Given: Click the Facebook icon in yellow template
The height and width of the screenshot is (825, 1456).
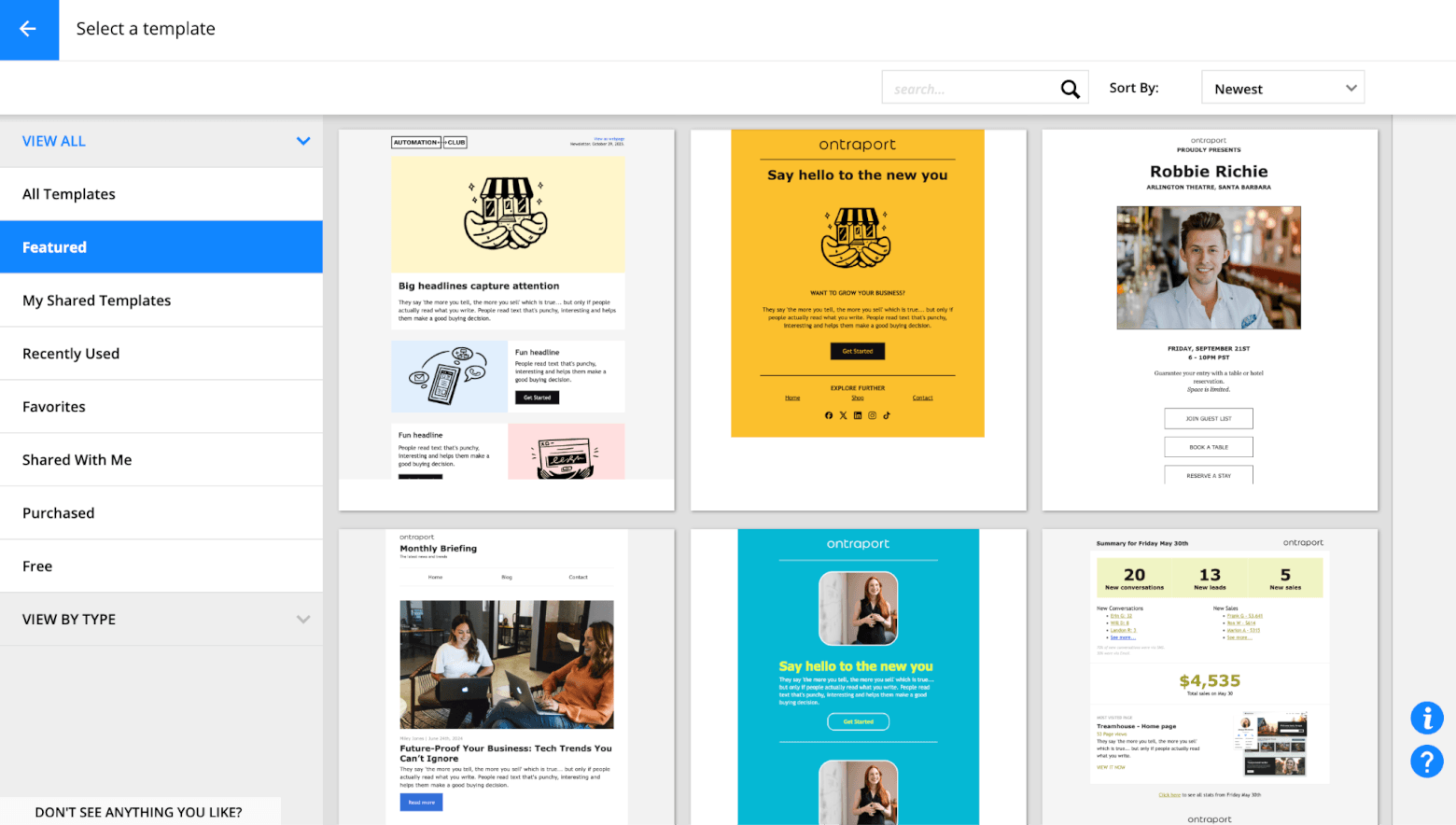Looking at the screenshot, I should pyautogui.click(x=829, y=415).
